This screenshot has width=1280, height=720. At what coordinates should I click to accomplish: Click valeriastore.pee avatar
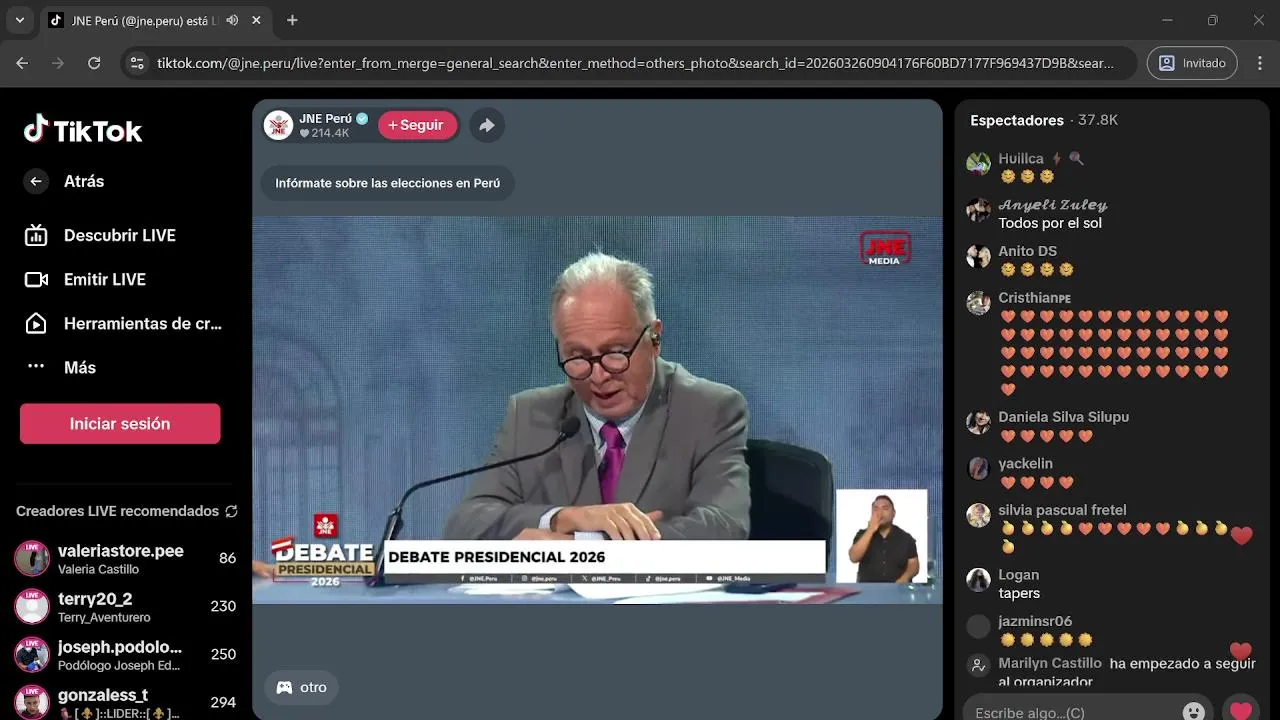point(32,559)
